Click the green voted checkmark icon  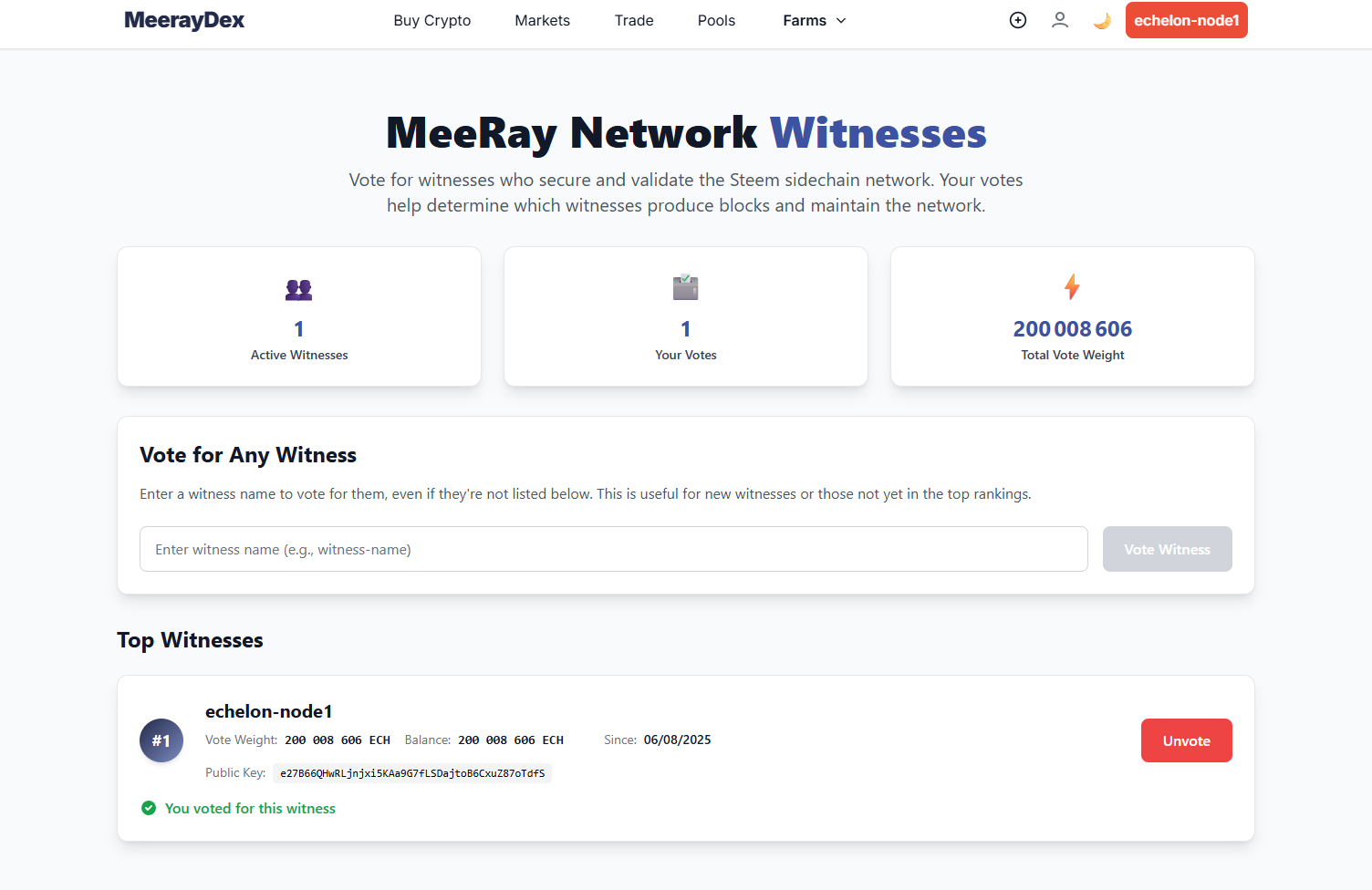pos(149,808)
